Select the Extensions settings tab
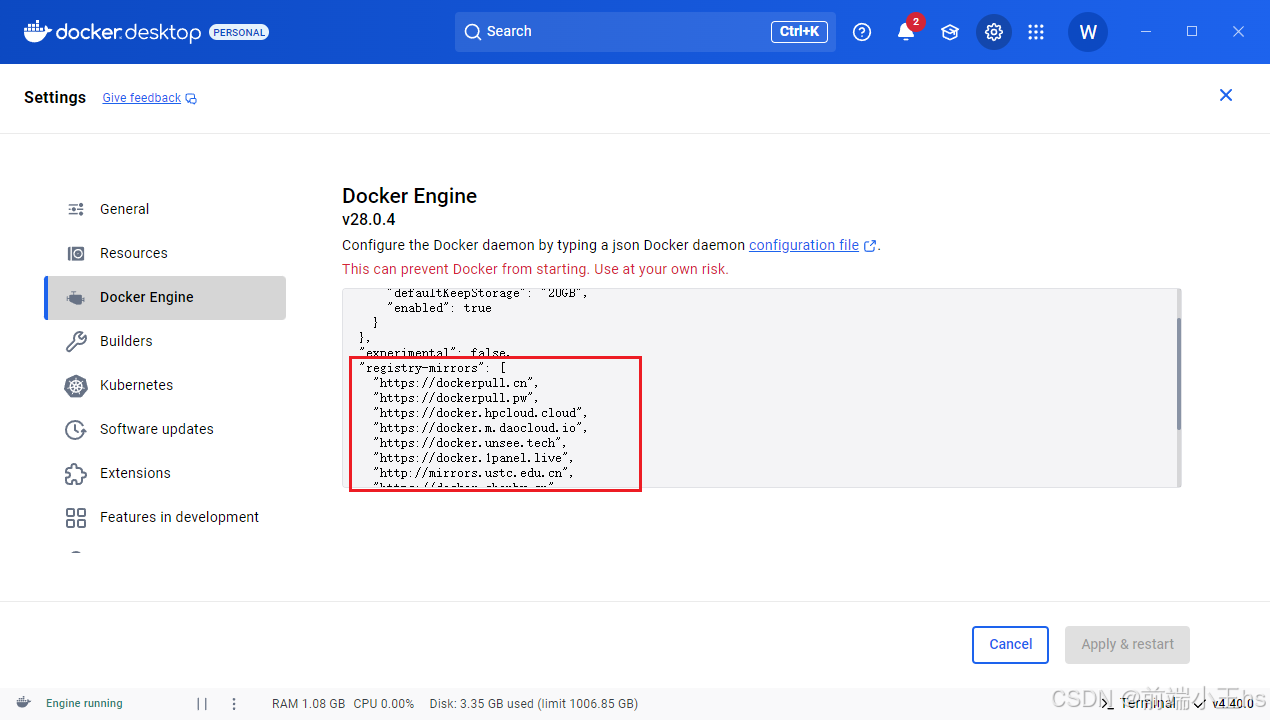The image size is (1270, 720). pyautogui.click(x=165, y=473)
